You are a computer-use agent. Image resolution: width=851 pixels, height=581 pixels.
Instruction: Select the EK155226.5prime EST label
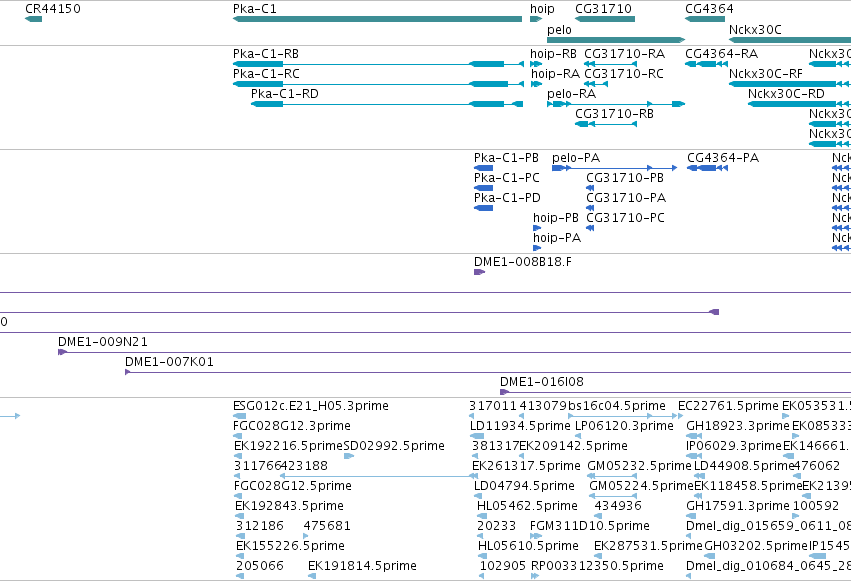point(290,546)
